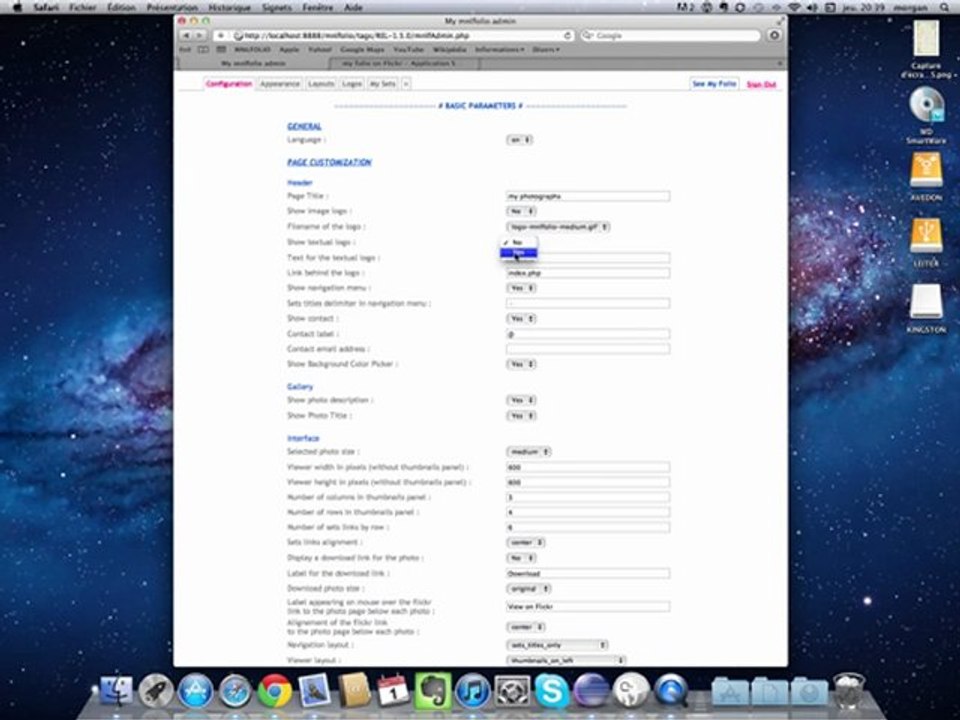The height and width of the screenshot is (720, 960).
Task: Open the Google Maps bookmark
Action: (x=362, y=50)
